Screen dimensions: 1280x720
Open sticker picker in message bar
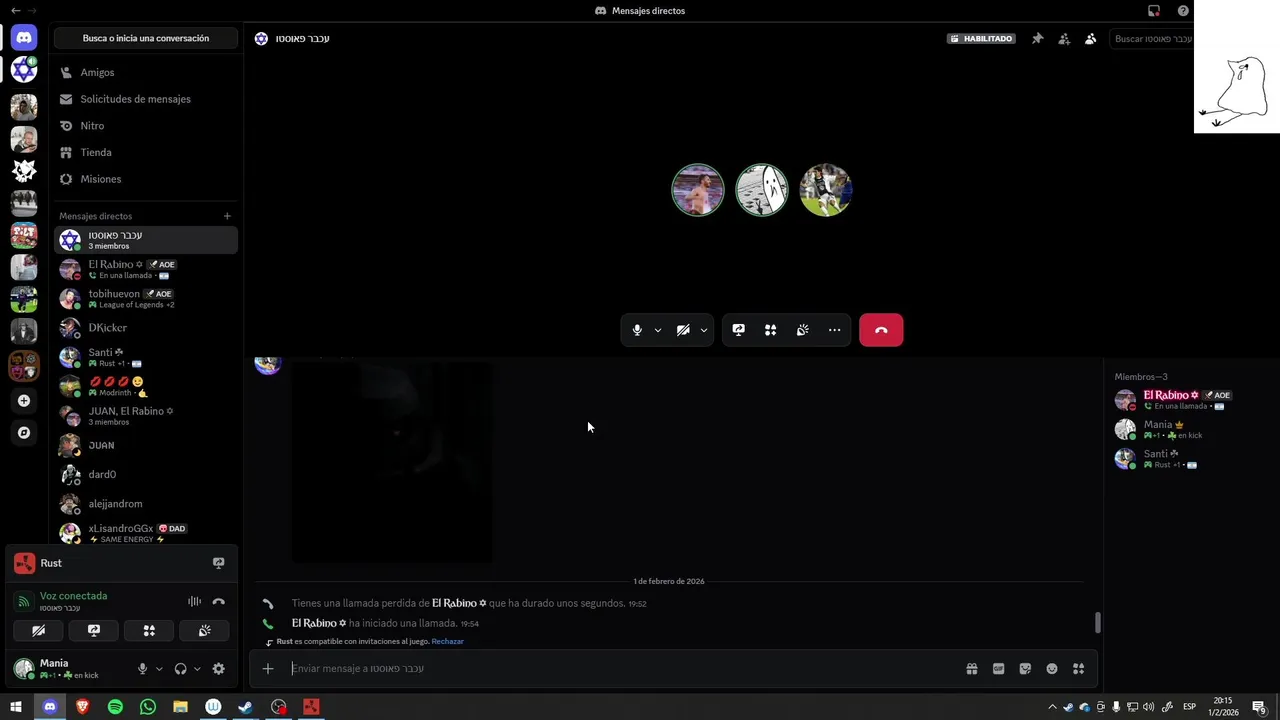tap(1025, 669)
